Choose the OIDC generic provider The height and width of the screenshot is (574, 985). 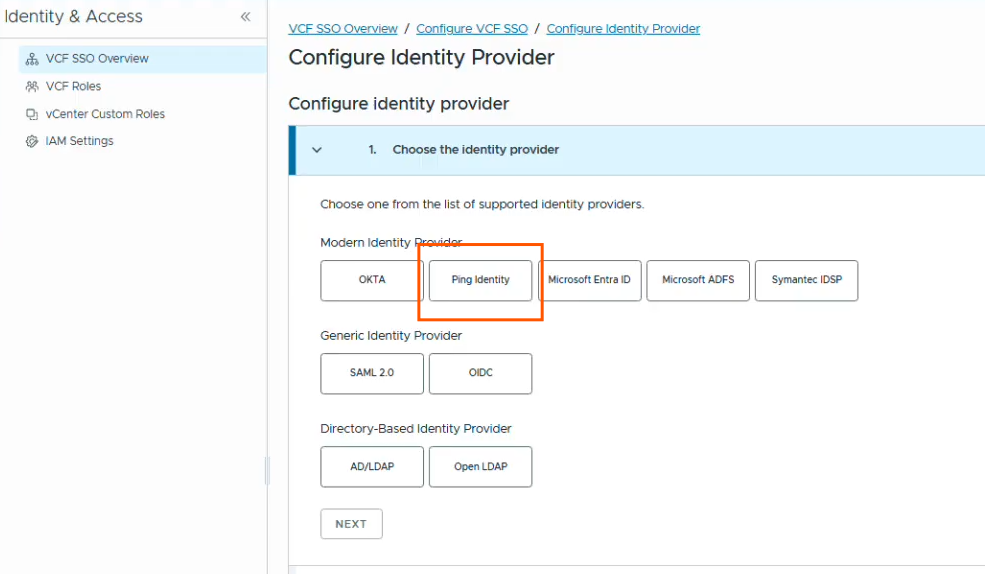pos(481,374)
